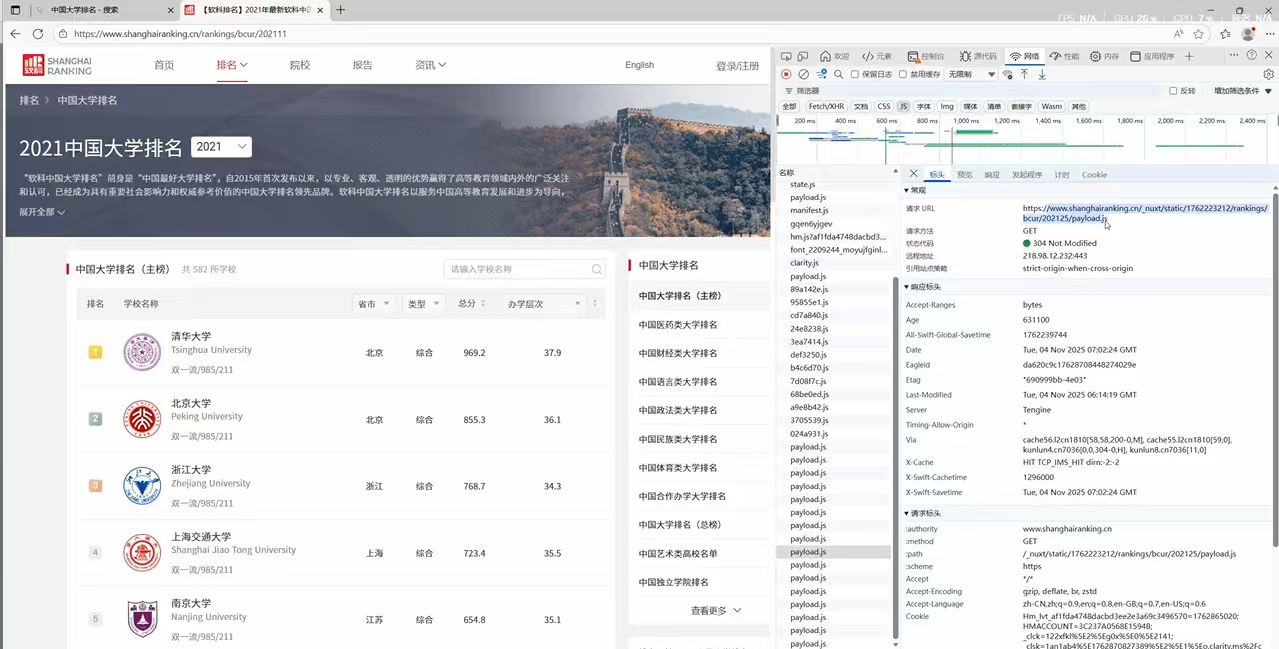Click Zhejiang University logo
The height and width of the screenshot is (649, 1279).
click(141, 486)
